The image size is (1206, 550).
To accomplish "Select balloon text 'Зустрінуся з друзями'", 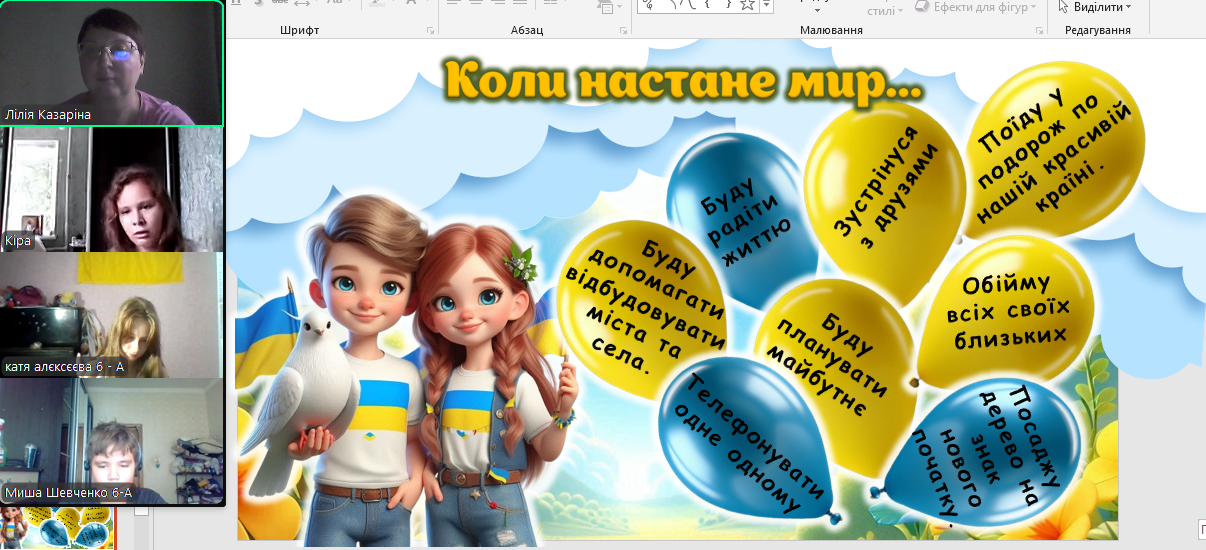I will [886, 195].
